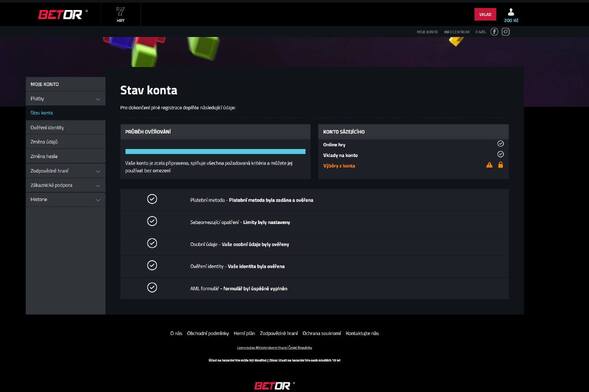Screen dimensions: 589x392
Task: Click the check icon beside Online hry
Action: [x=500, y=143]
